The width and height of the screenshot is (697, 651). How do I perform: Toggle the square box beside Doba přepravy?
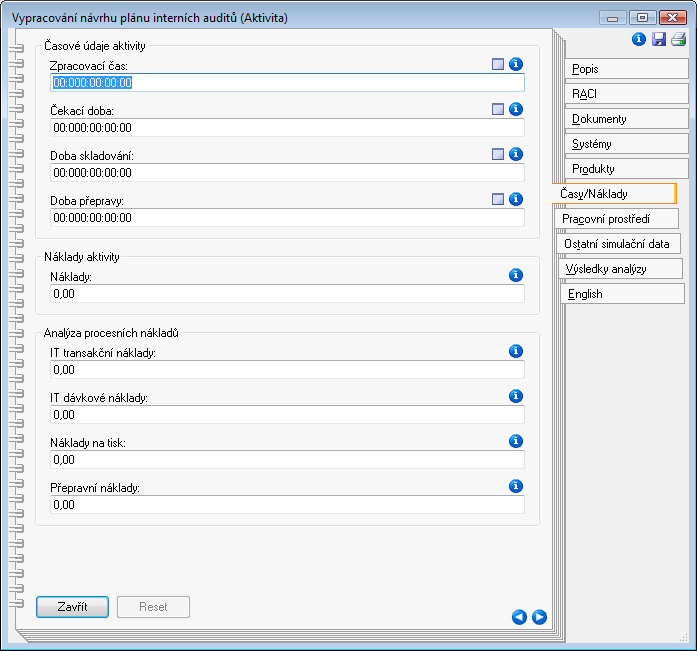coord(498,199)
